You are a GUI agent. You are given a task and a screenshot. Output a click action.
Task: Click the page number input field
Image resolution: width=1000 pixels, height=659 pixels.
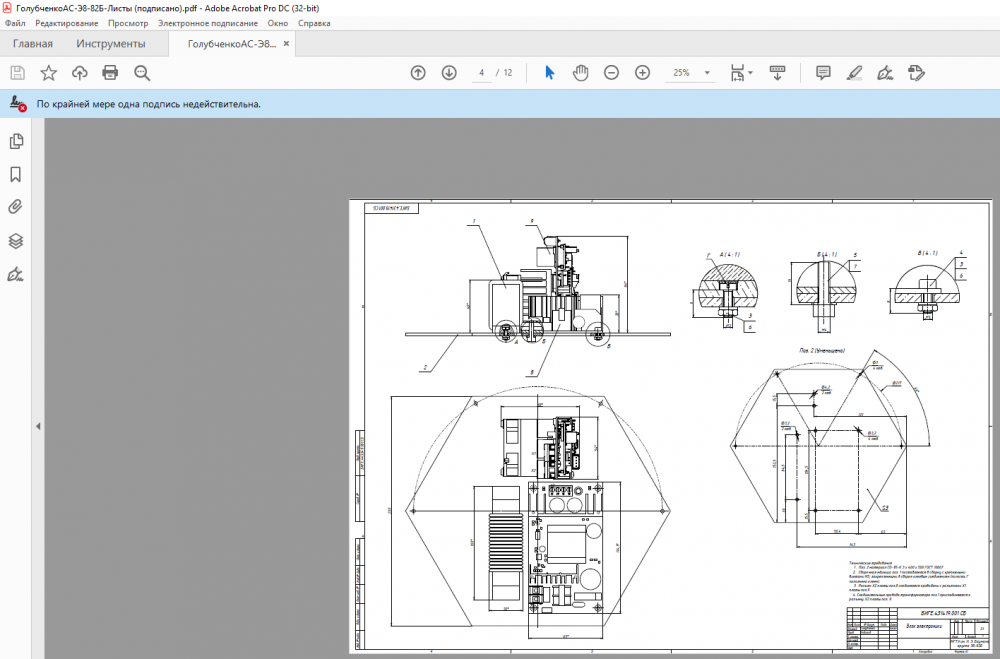point(482,73)
